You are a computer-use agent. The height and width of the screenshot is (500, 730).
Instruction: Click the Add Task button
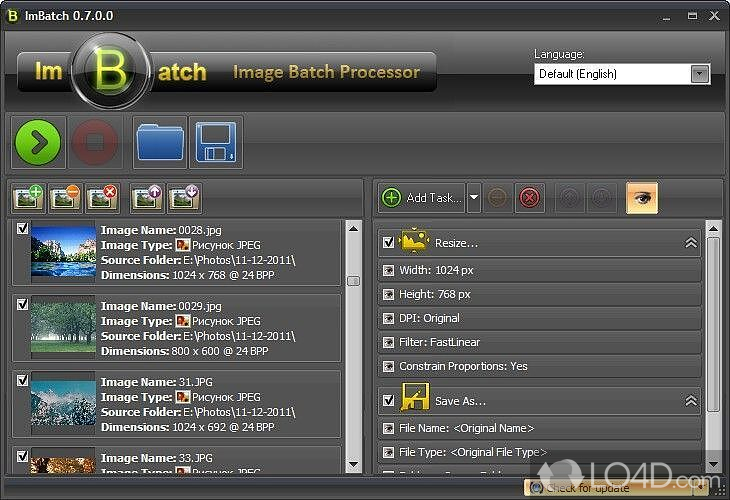(422, 198)
